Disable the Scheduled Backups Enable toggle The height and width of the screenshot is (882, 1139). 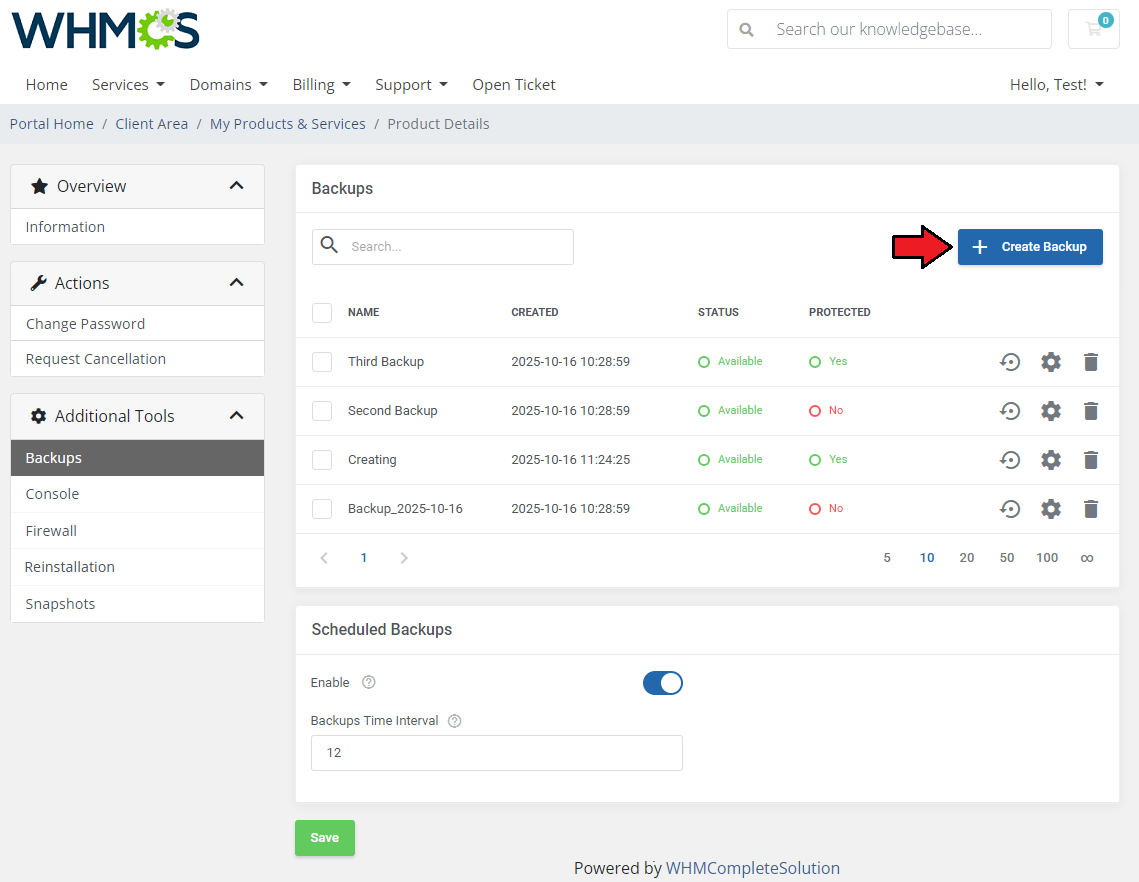tap(663, 682)
